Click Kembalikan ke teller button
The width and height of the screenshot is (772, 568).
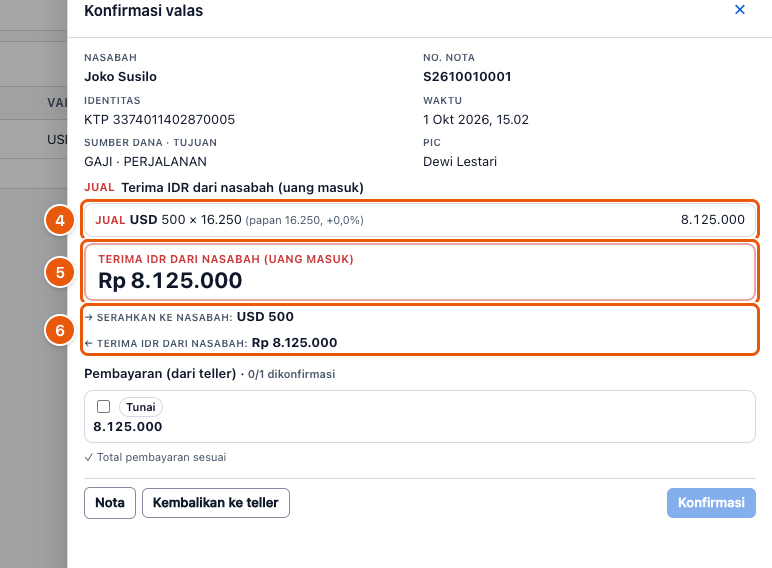(x=216, y=503)
